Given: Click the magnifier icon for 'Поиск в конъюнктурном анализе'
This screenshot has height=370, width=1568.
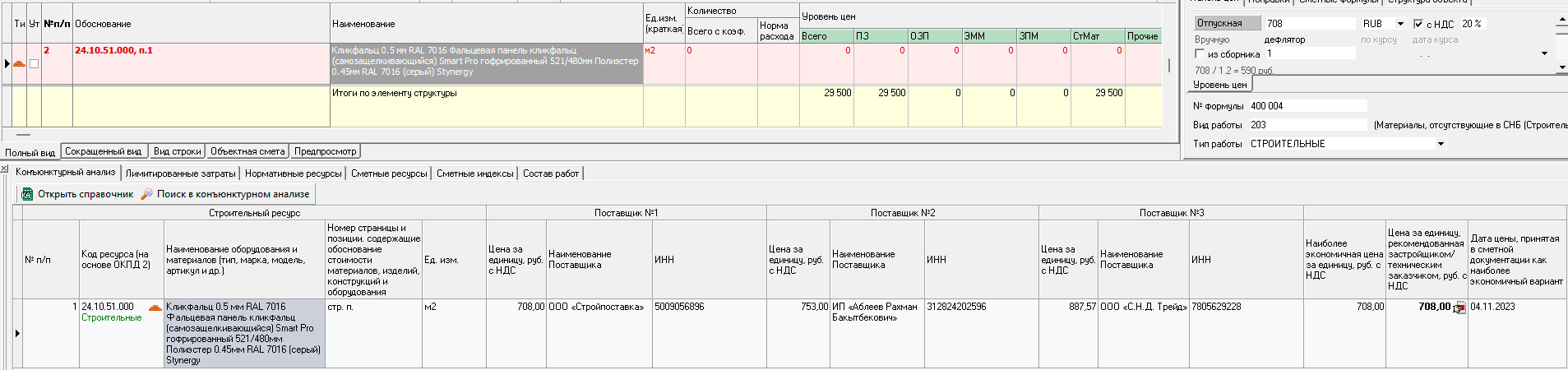Looking at the screenshot, I should 147,194.
